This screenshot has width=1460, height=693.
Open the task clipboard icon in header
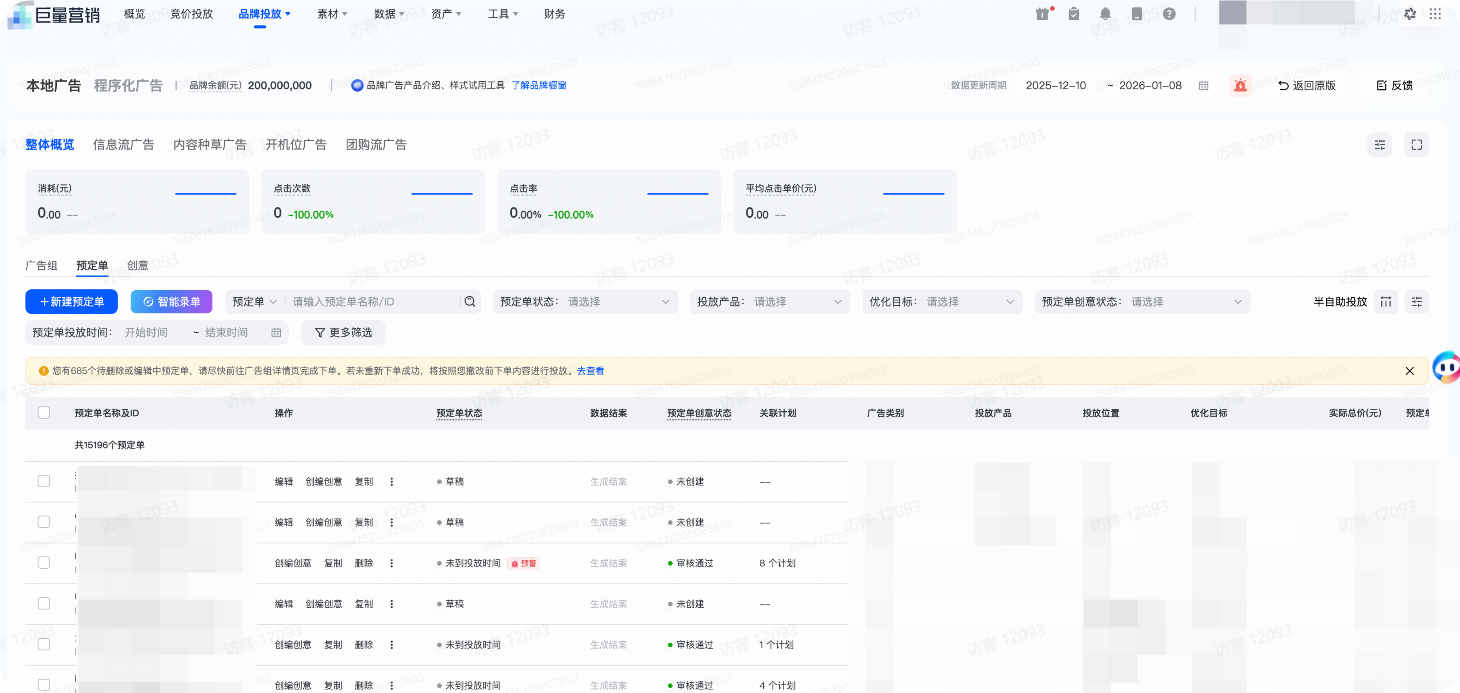click(x=1074, y=14)
